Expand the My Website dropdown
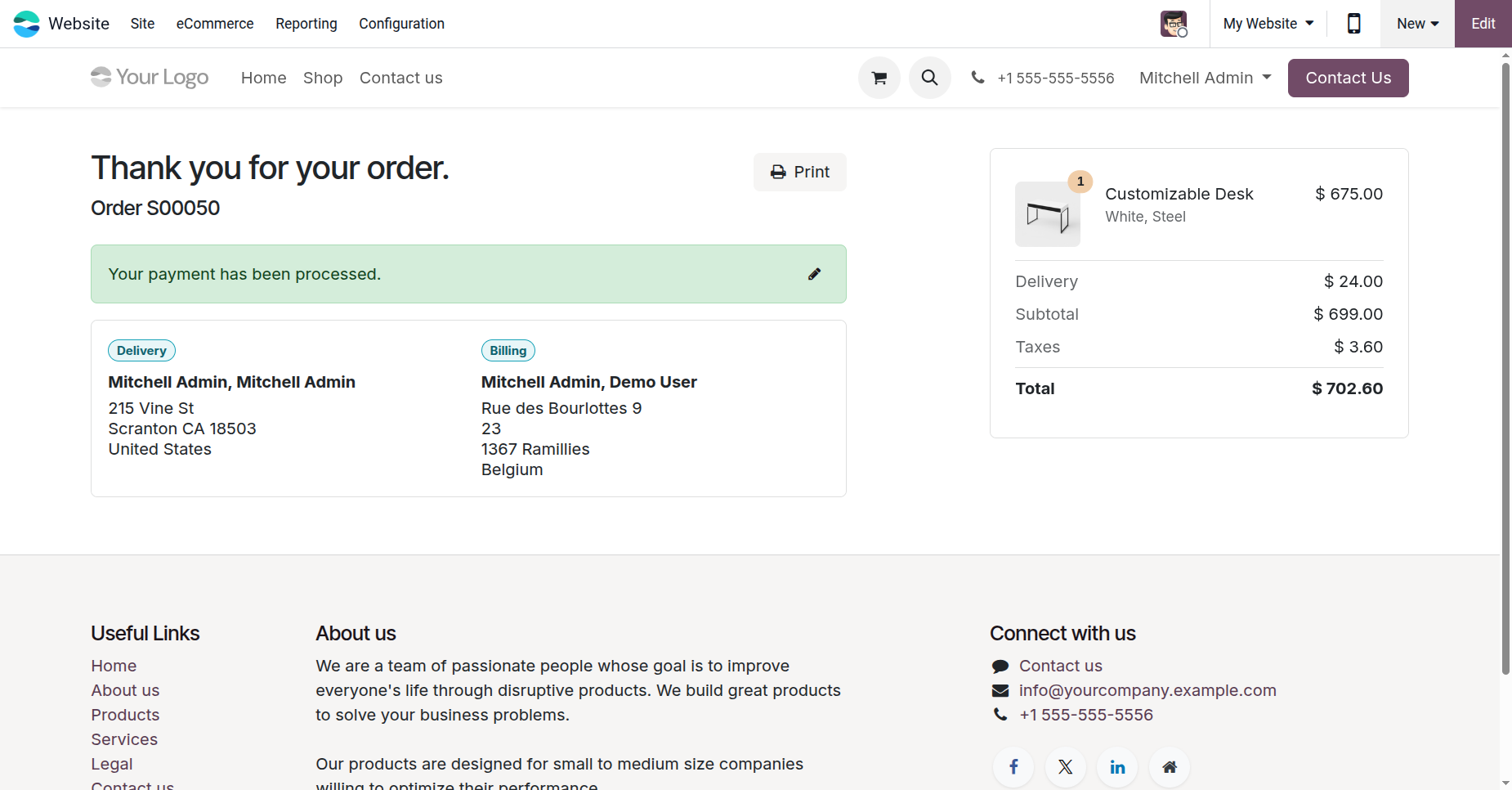Viewport: 1512px width, 790px height. 1268,24
